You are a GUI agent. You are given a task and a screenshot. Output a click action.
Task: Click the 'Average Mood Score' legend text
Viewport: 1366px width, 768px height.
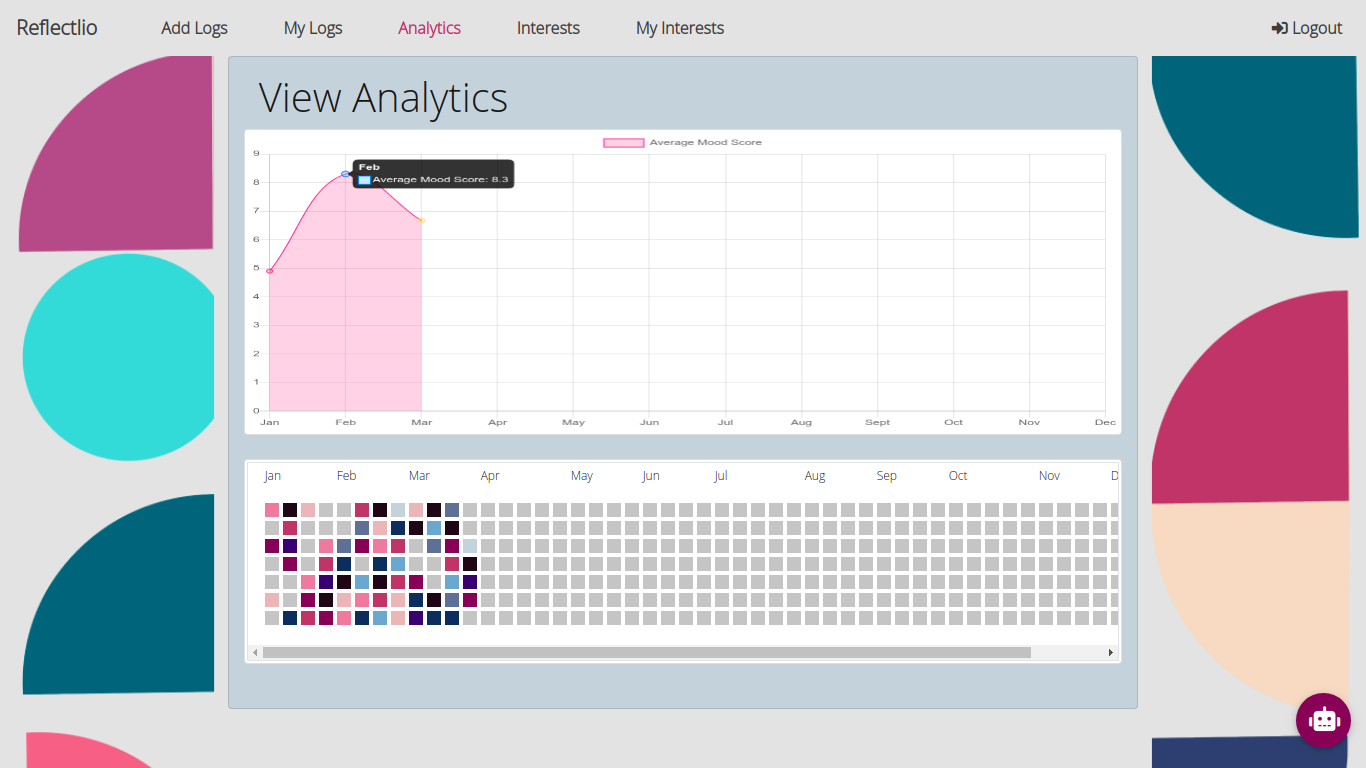[x=706, y=143]
